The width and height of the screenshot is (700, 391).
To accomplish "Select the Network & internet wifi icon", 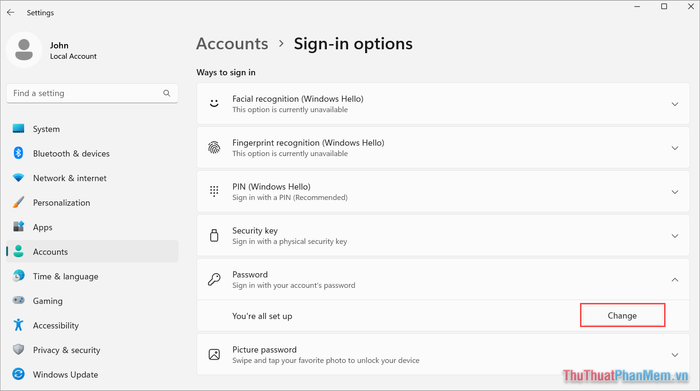I will click(x=18, y=178).
